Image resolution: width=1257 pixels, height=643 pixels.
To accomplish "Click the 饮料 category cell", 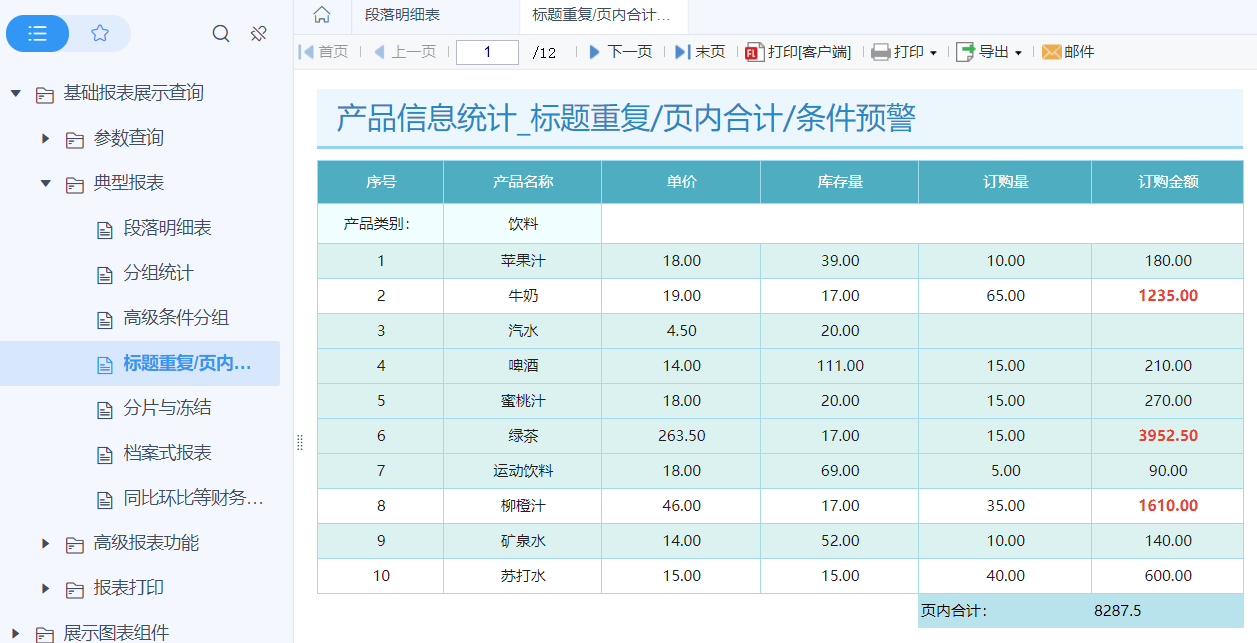I will [523, 223].
